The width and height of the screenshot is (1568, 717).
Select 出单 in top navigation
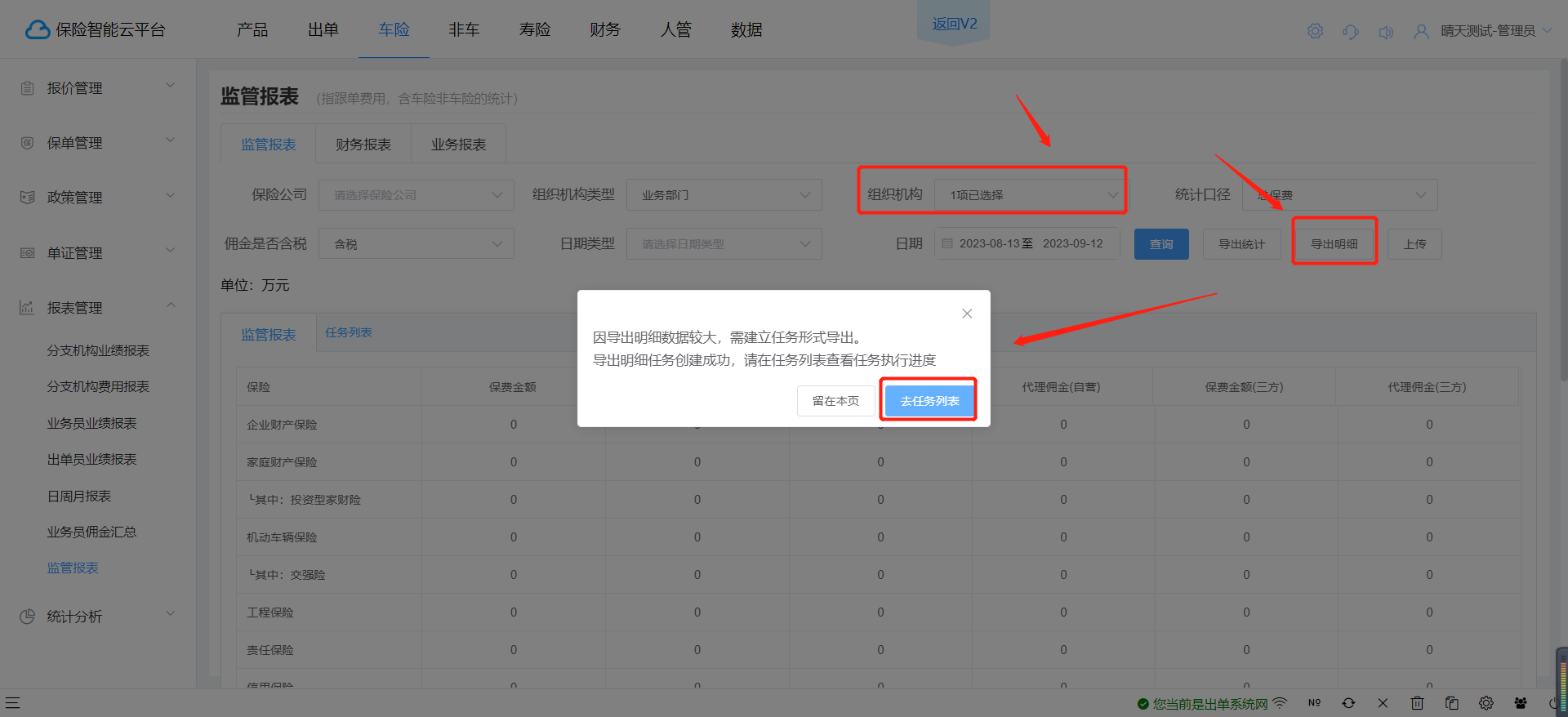tap(323, 30)
